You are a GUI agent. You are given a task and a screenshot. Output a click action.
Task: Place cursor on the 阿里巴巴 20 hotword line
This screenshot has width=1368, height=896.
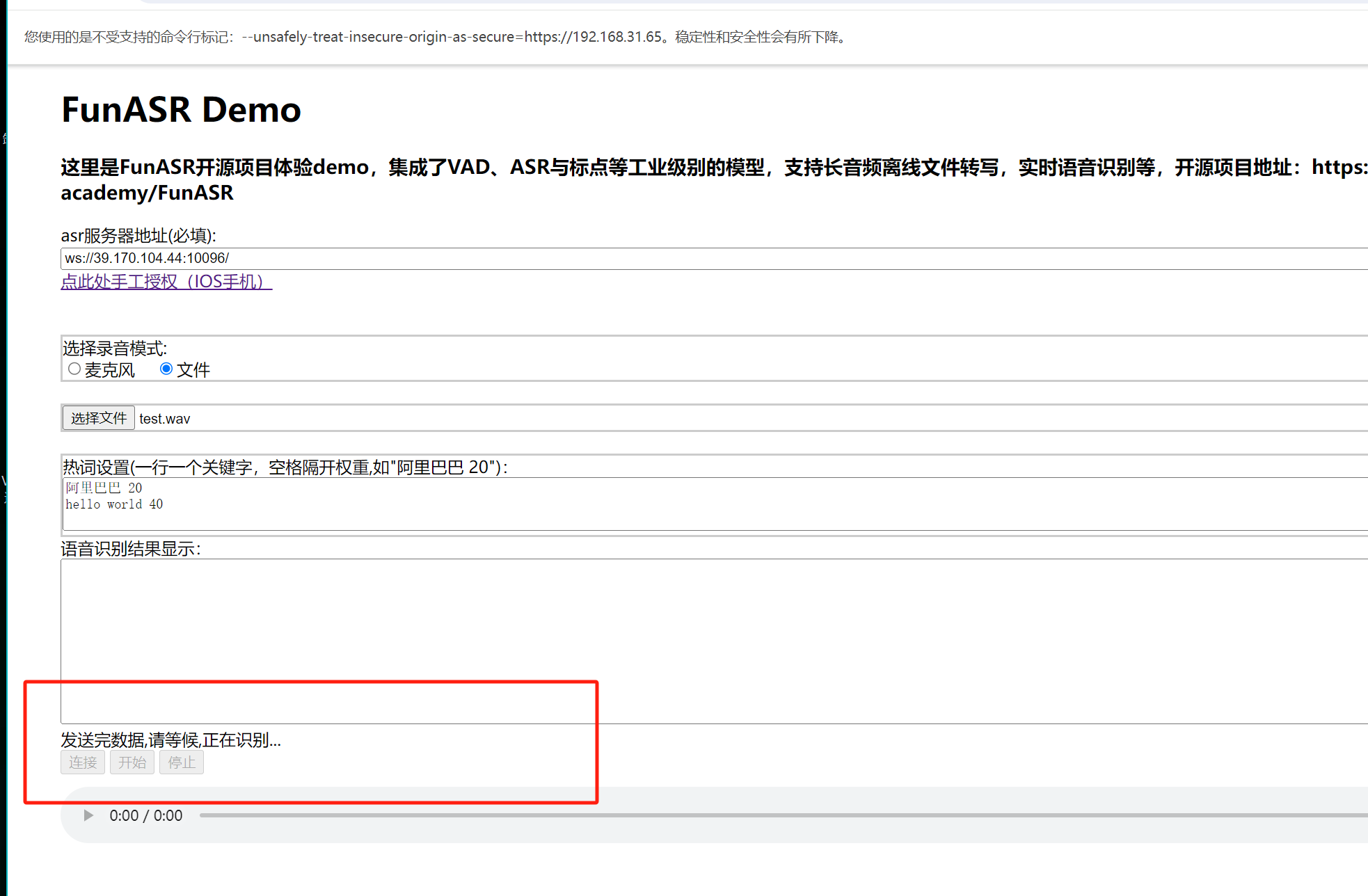click(104, 488)
